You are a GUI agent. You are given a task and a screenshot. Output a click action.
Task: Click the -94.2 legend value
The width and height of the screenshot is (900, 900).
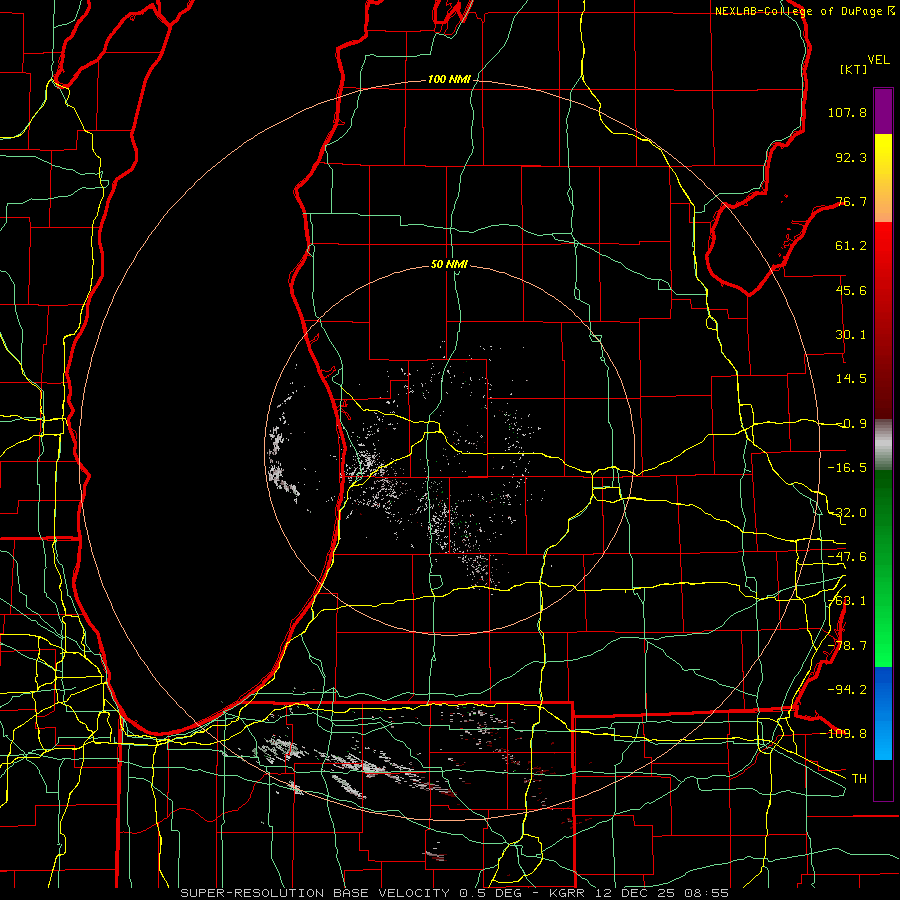point(847,689)
